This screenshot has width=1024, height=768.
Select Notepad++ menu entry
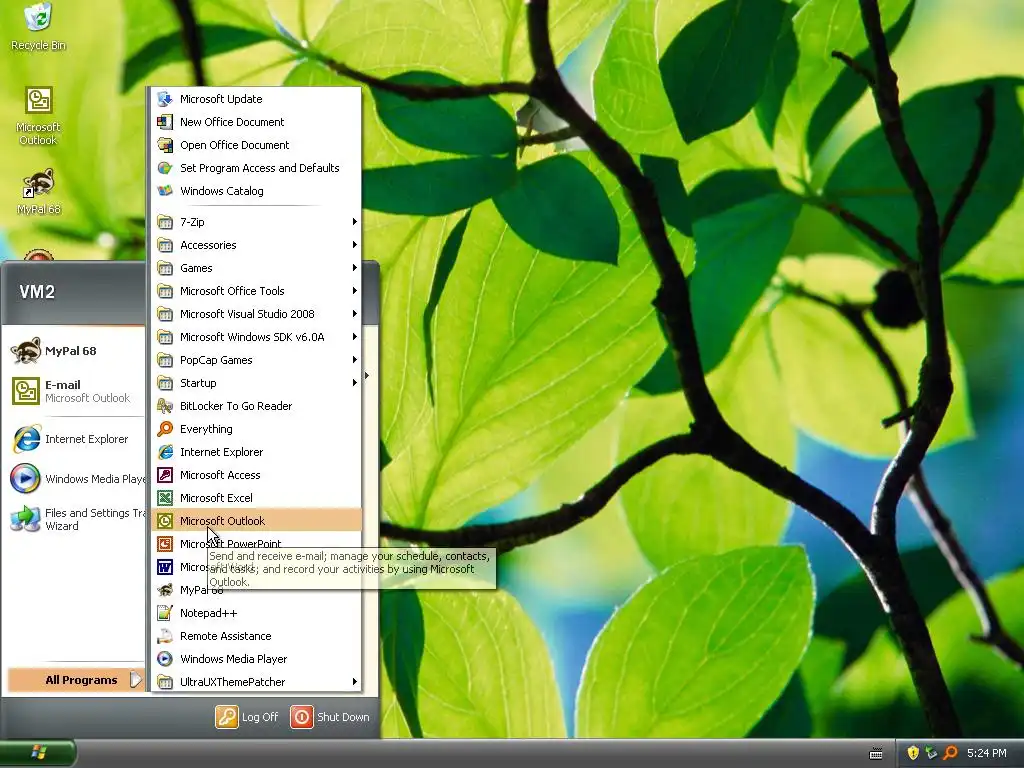click(x=256, y=613)
